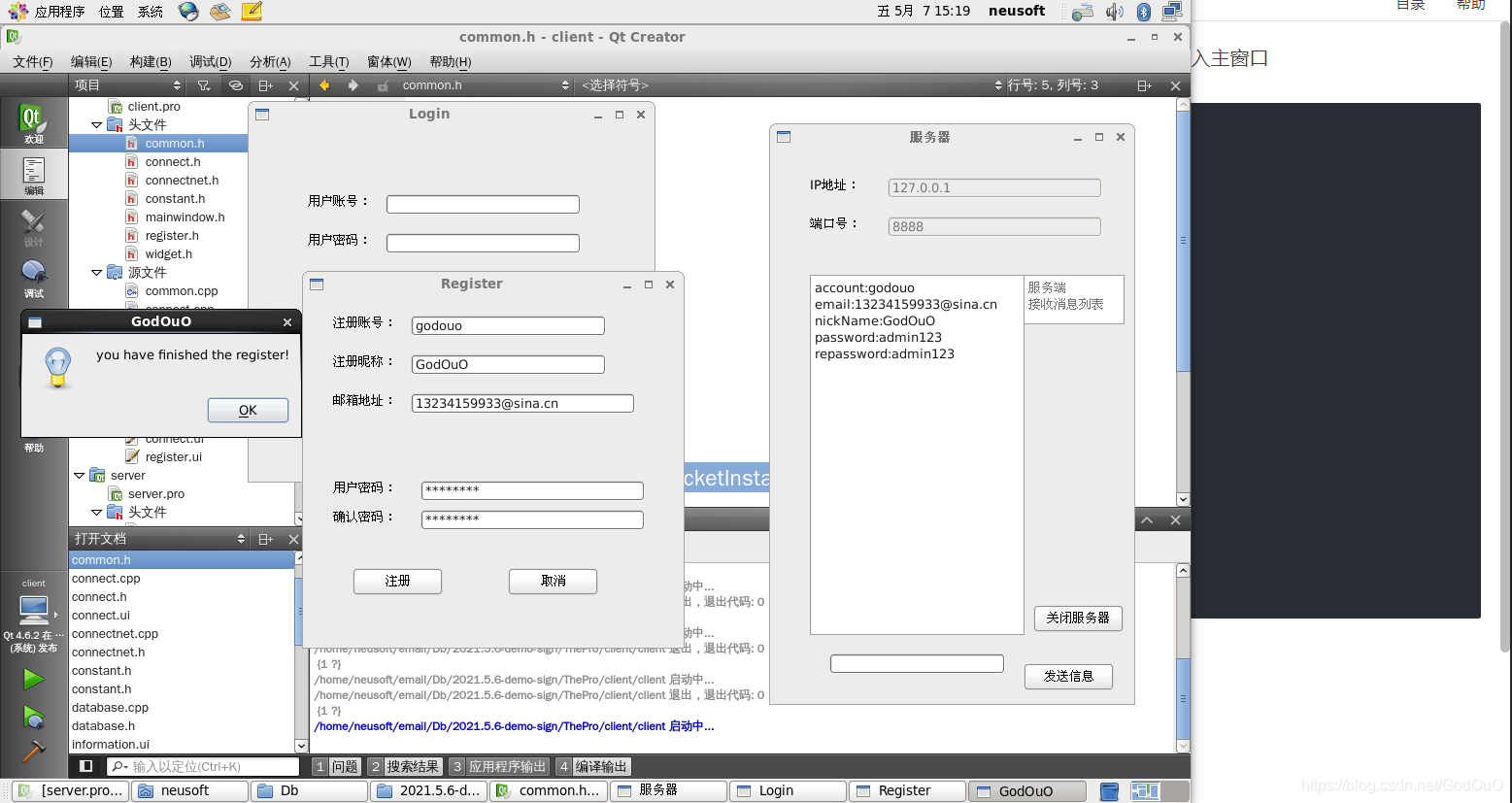Toggle the sidebar via bottom-left icon
Viewport: 1512px width, 803px height.
tap(85, 766)
